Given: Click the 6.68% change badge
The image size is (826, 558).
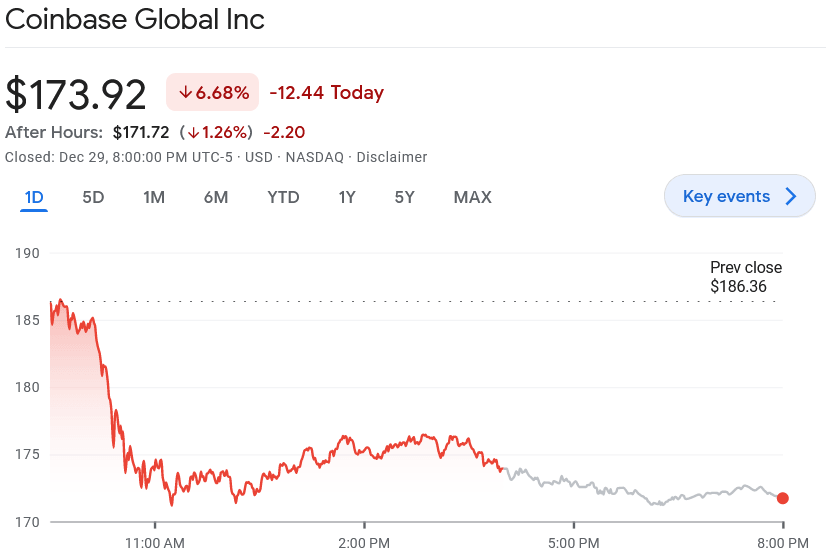Looking at the screenshot, I should (213, 93).
